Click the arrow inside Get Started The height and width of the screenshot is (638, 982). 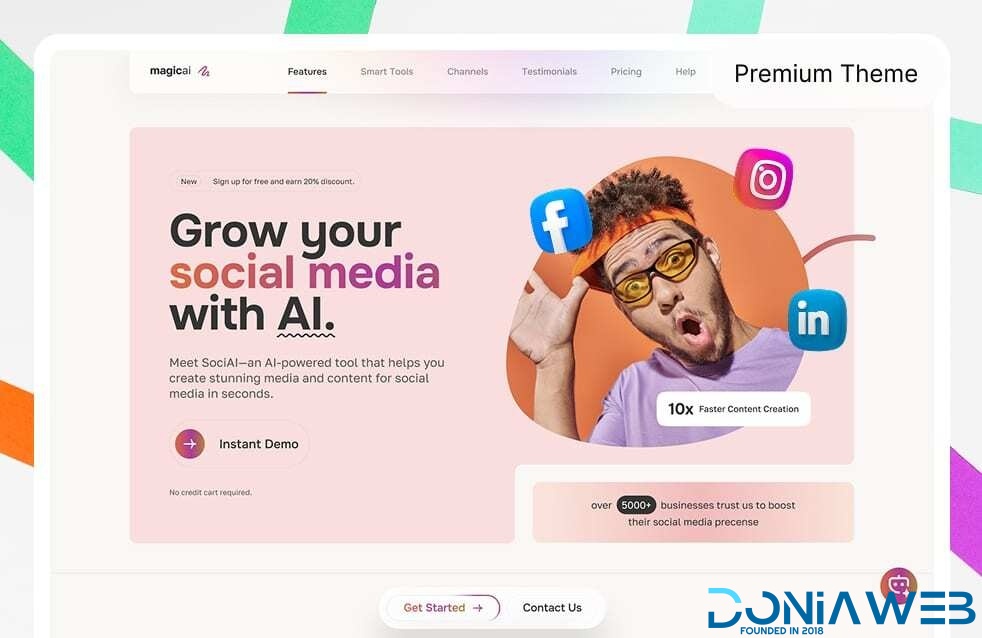coord(478,608)
